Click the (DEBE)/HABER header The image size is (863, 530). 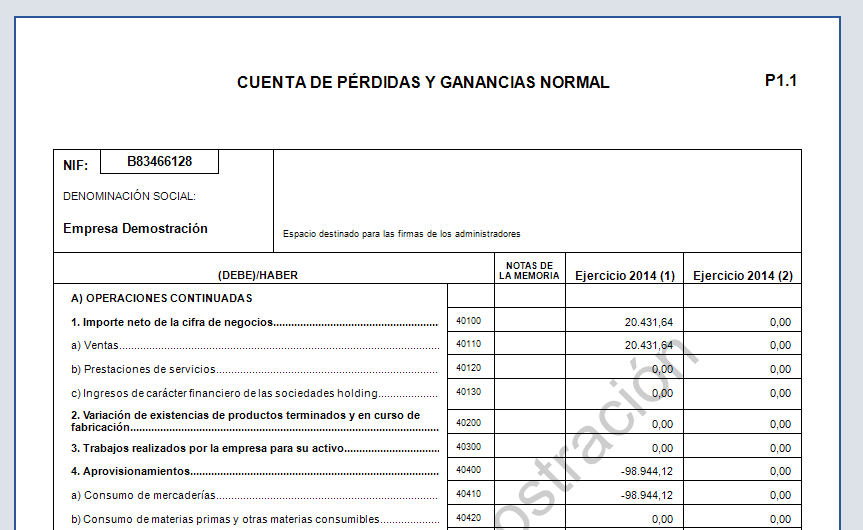point(258,275)
